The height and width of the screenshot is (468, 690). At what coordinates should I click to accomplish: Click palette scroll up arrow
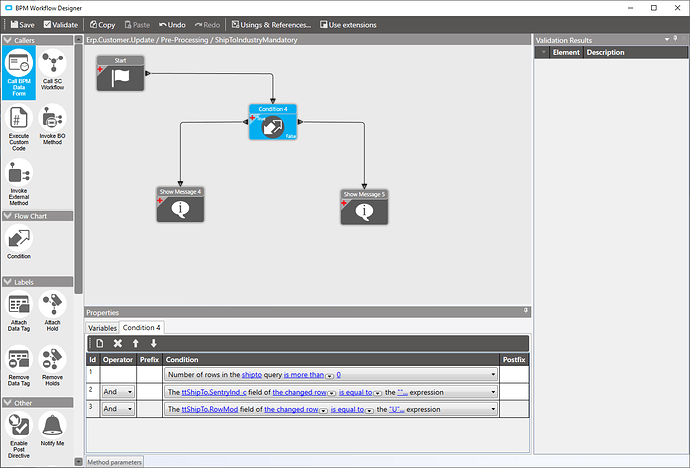coord(78,40)
